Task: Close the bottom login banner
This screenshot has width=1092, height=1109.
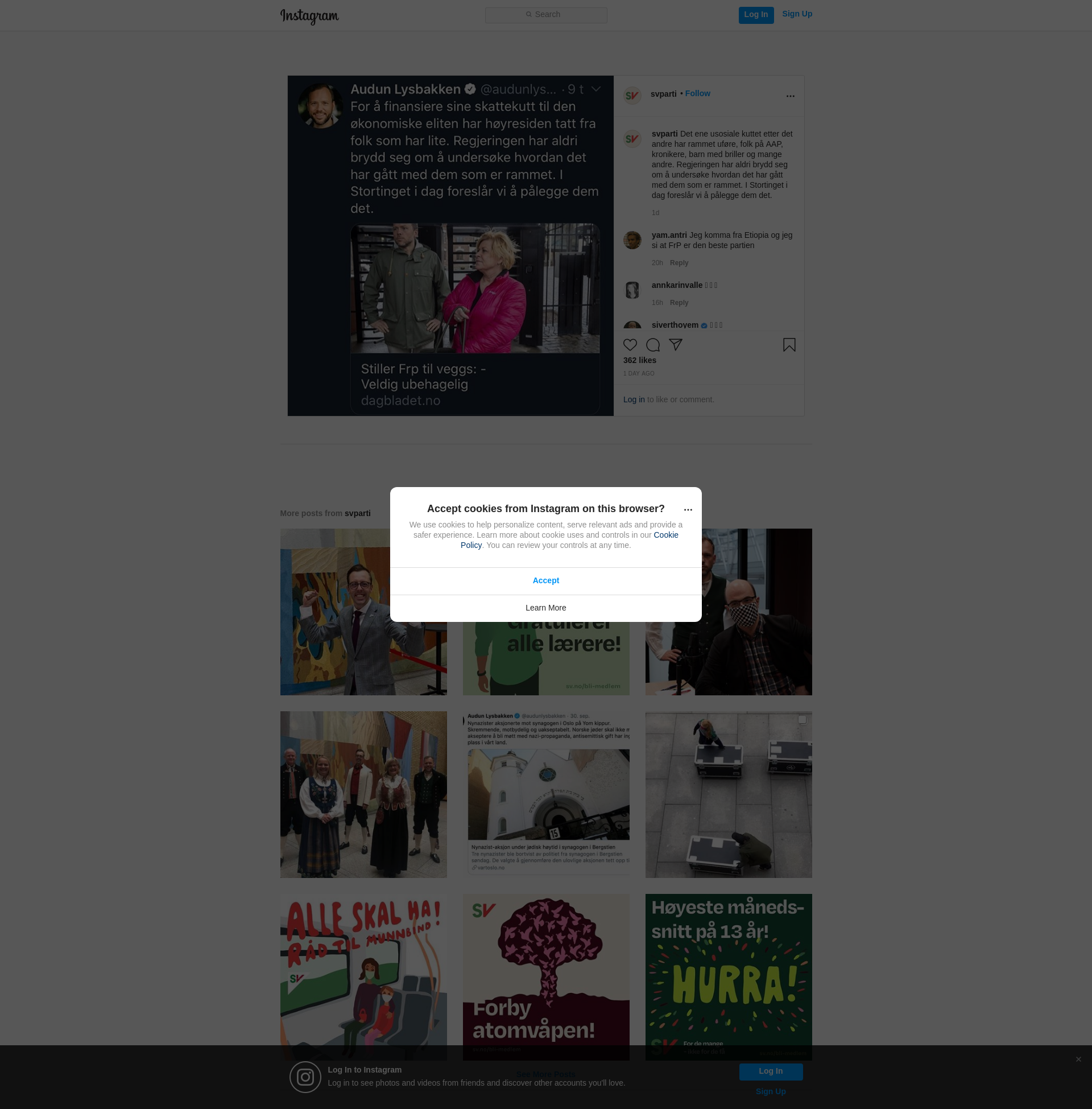Action: point(1078,1059)
